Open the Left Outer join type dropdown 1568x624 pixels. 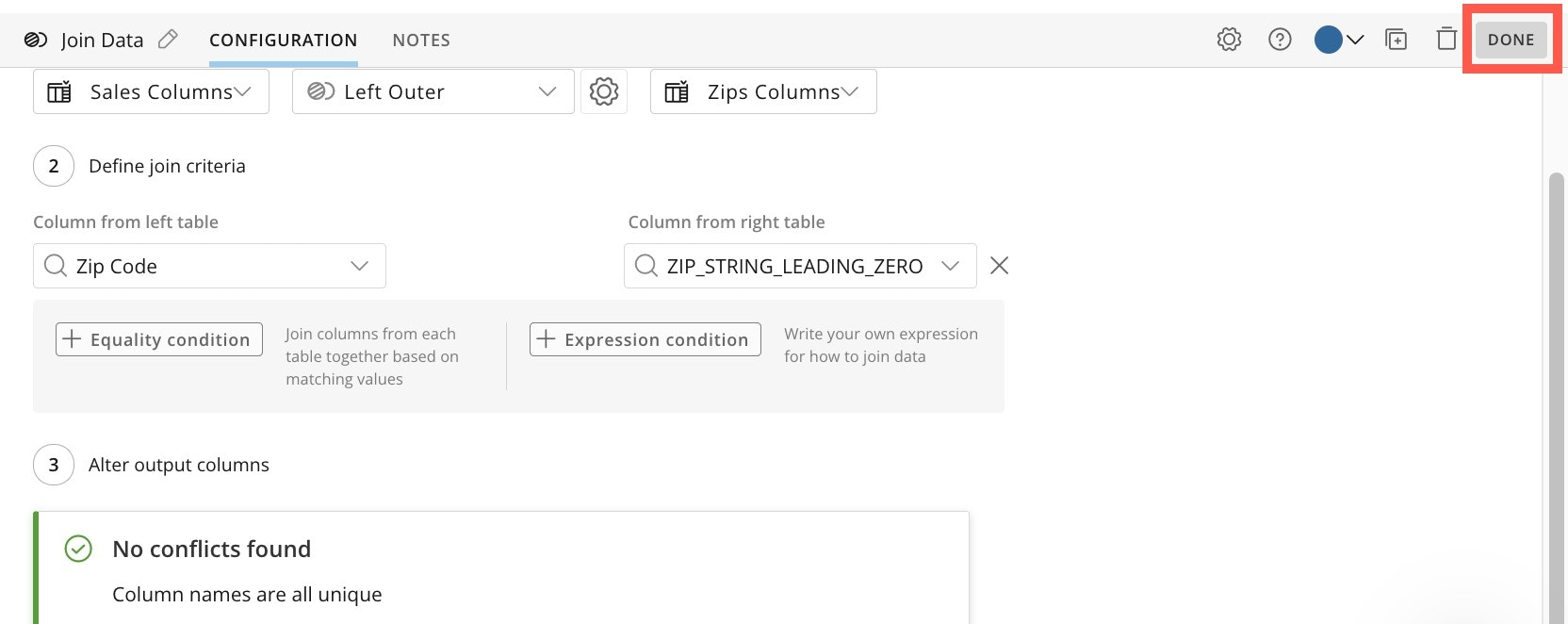pos(433,91)
